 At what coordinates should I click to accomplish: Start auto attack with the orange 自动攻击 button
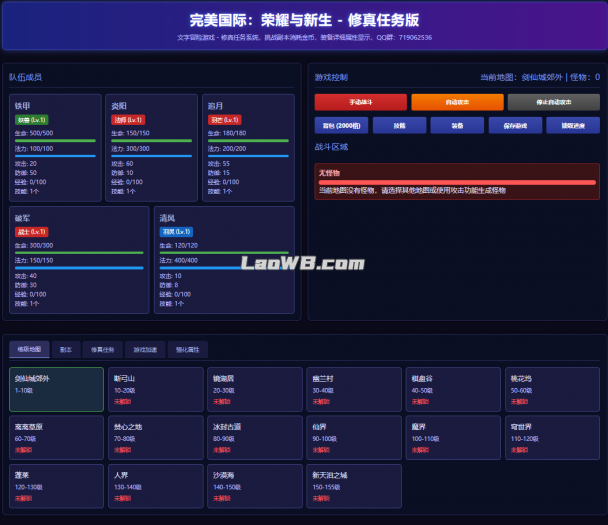point(457,102)
